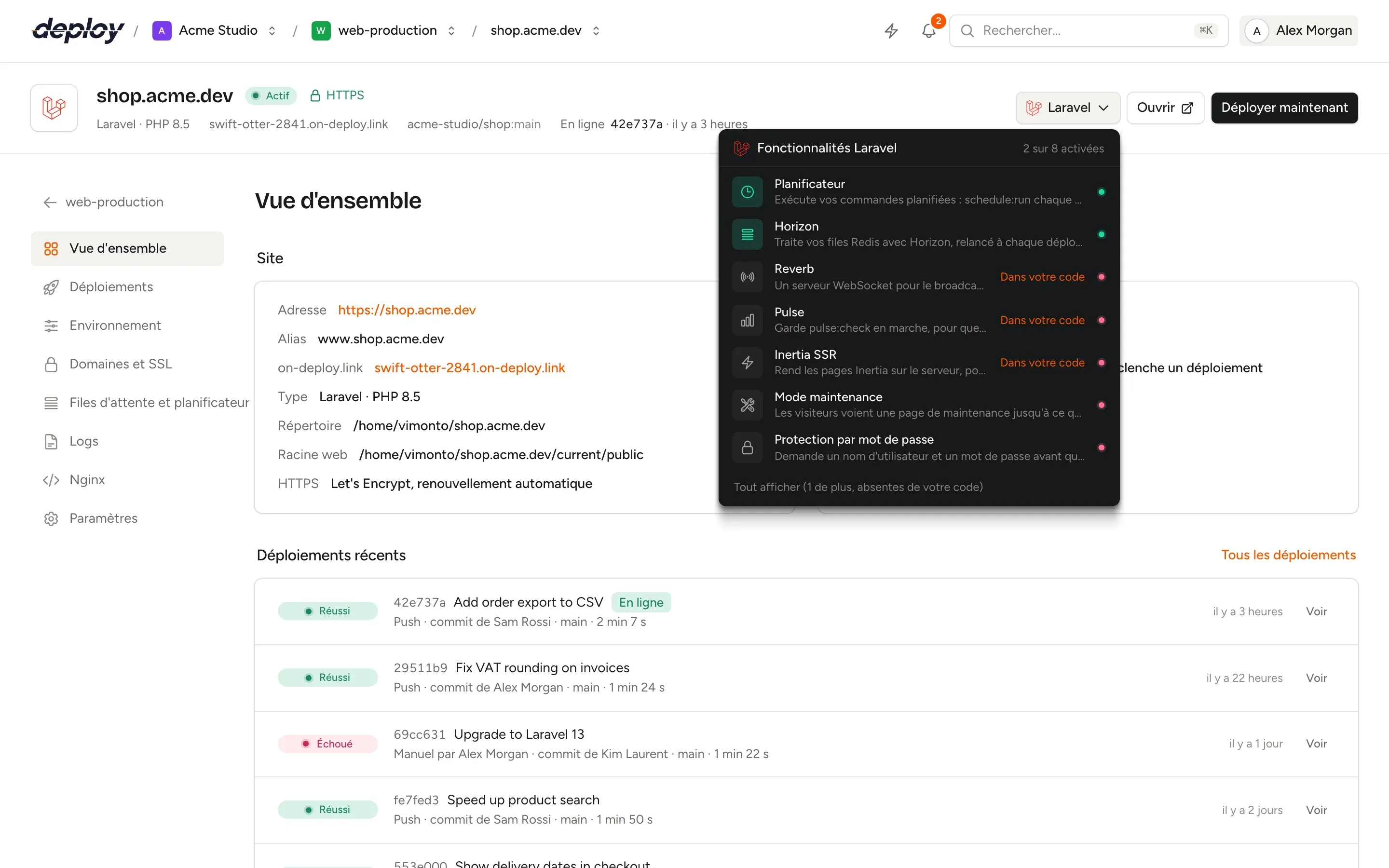
Task: Click the Ouvrir button
Action: tap(1165, 108)
